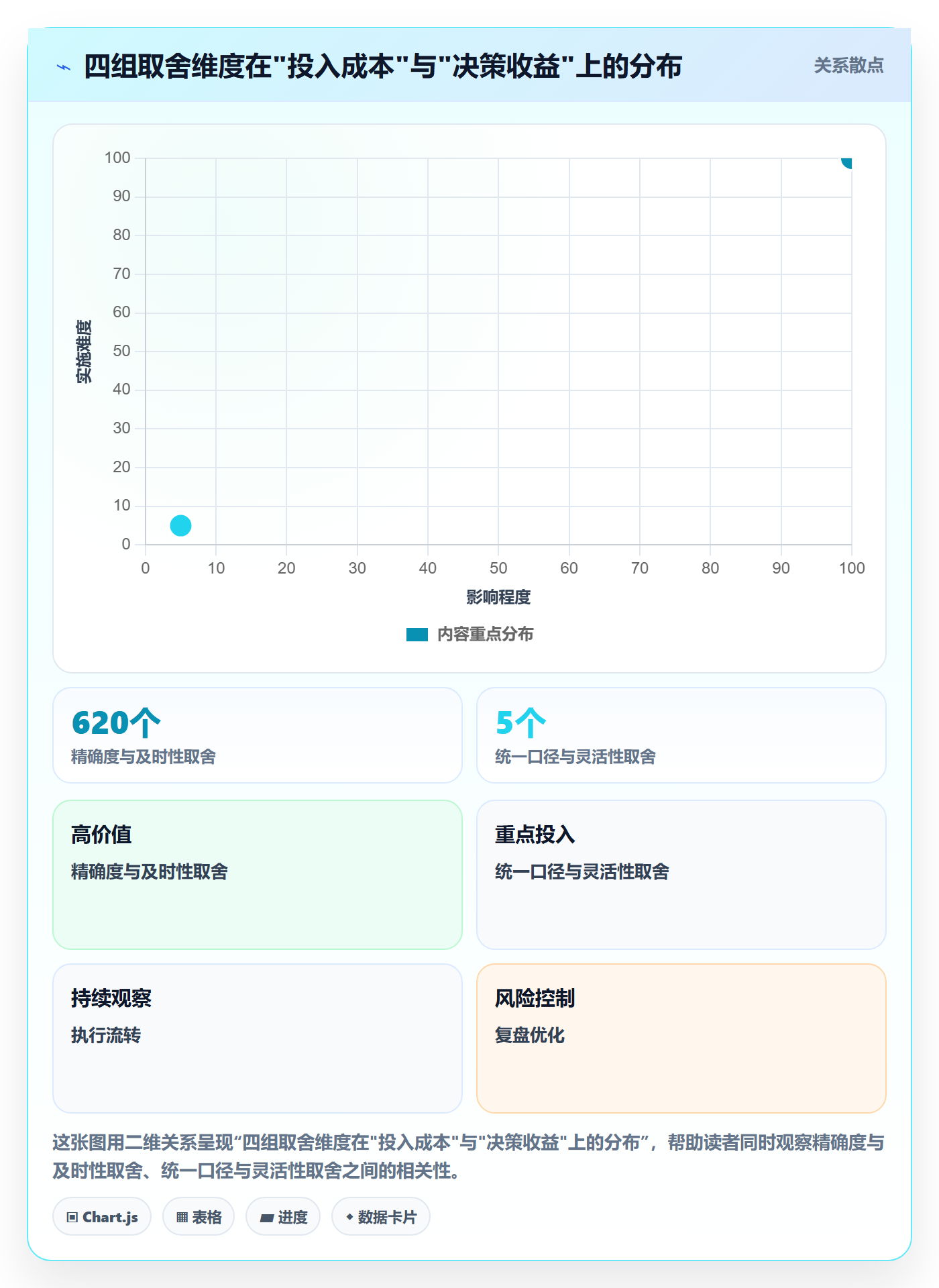
Task: Click 执行流转 text in 持续观察 card
Action: tap(106, 1035)
